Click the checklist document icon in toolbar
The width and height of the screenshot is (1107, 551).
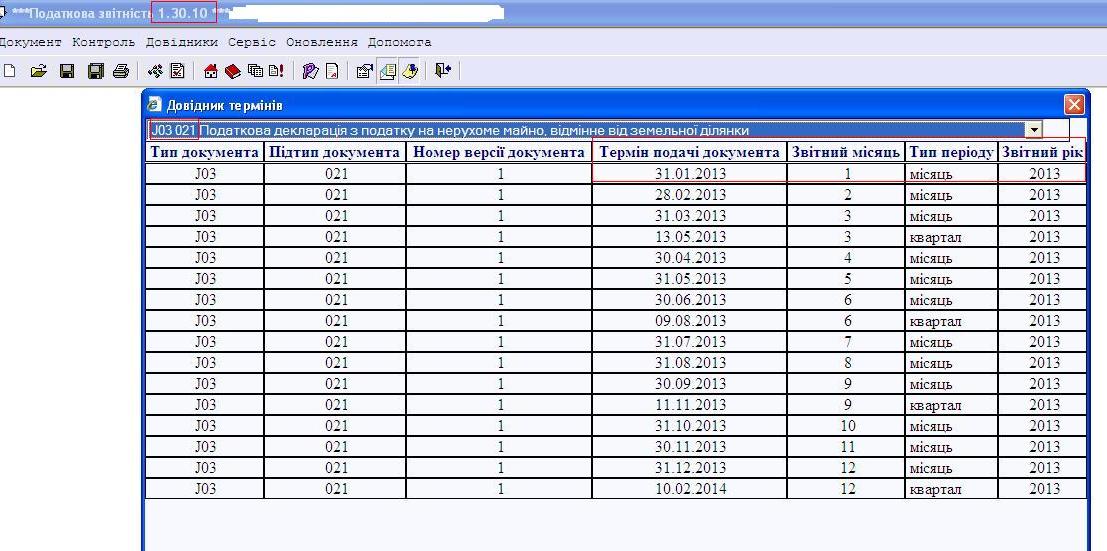point(178,71)
